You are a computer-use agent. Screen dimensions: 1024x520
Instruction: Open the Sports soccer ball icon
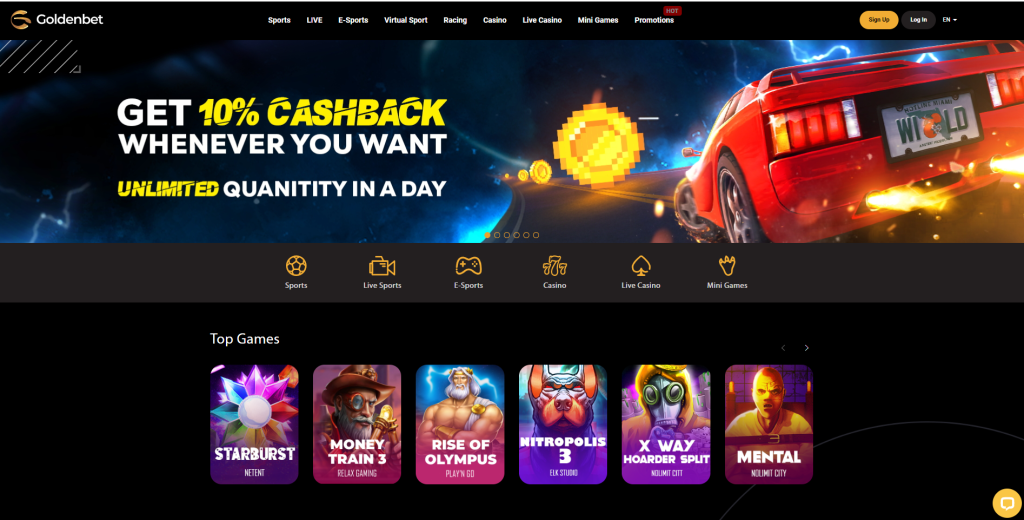[296, 266]
